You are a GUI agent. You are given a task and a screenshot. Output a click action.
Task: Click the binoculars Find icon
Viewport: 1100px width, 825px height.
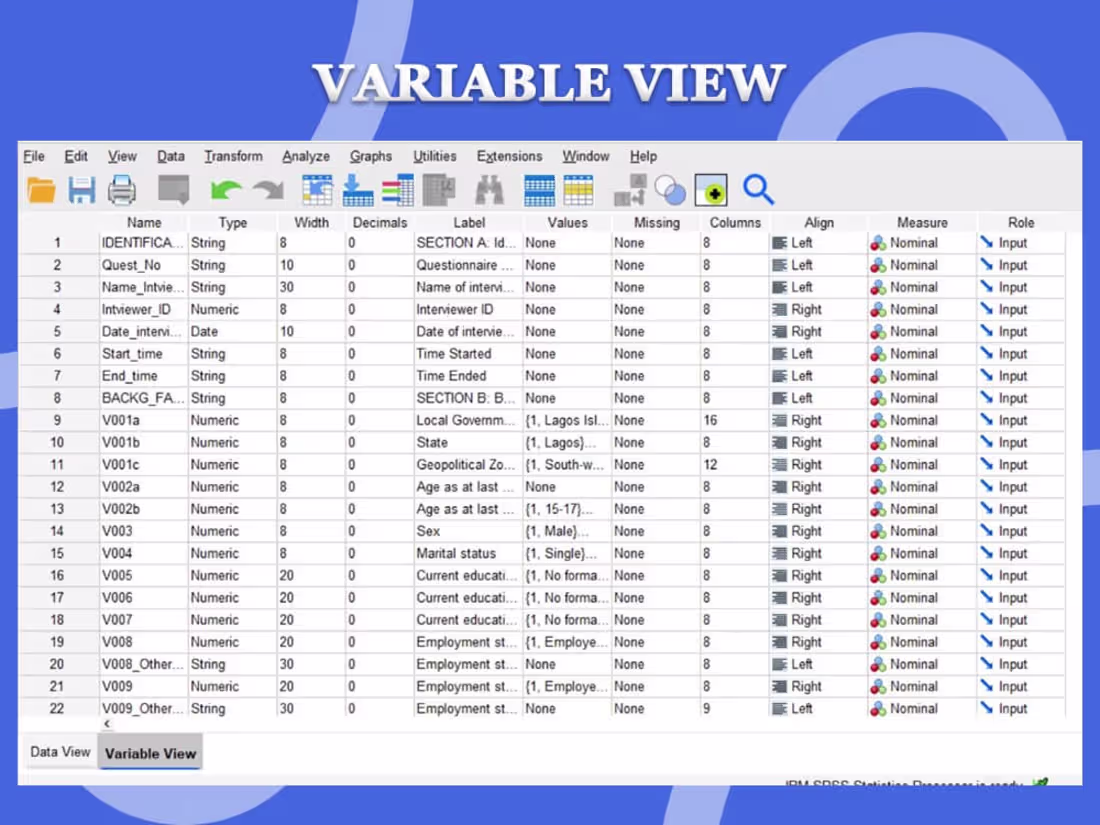click(489, 190)
